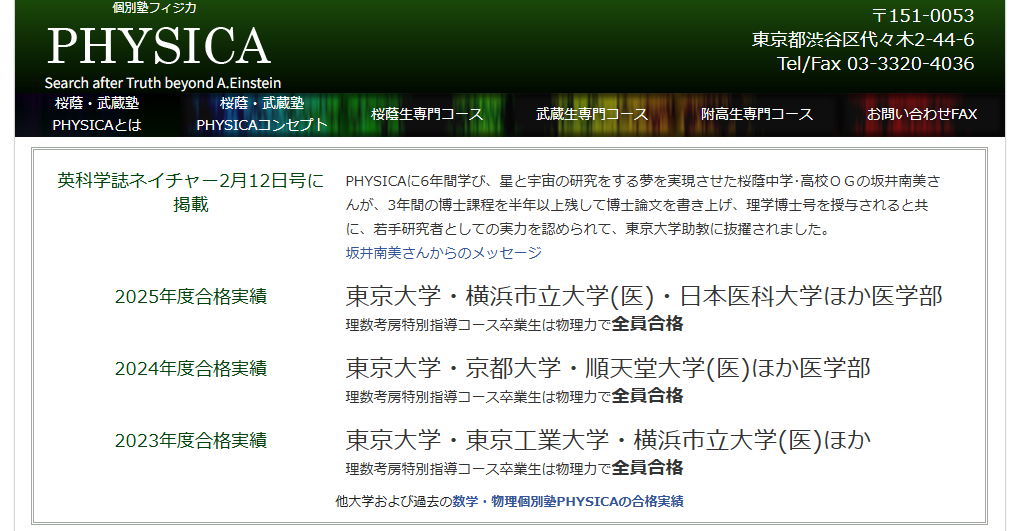The image size is (1016, 531).
Task: Click the Search after Truth beyond A.Einstein tagline
Action: (163, 83)
